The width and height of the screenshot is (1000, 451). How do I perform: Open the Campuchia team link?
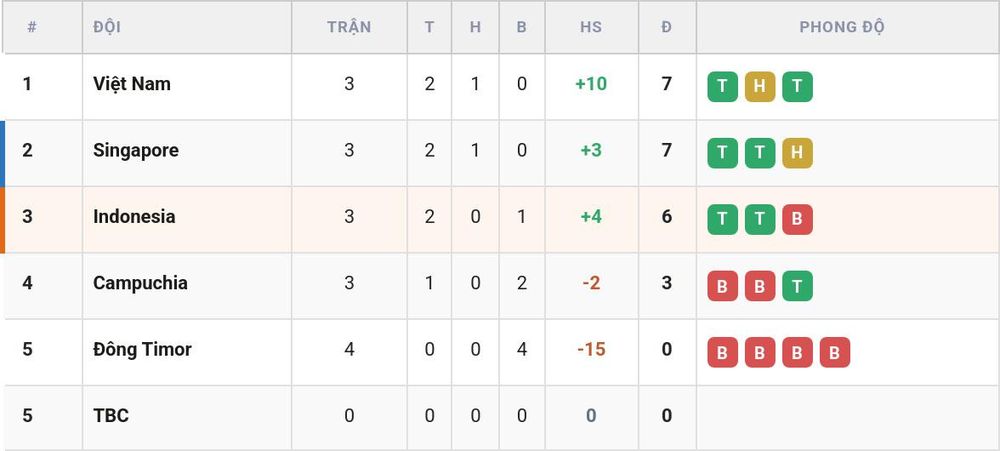click(x=140, y=283)
